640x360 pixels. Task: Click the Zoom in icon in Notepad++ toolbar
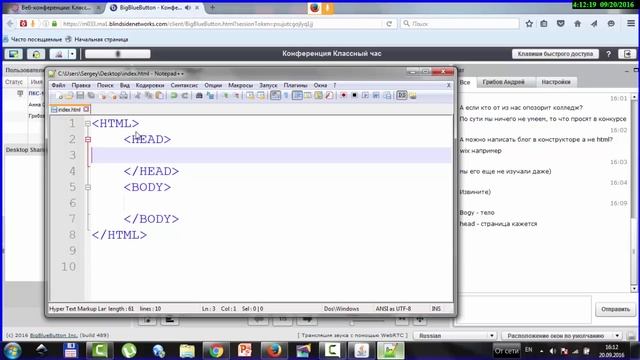225,96
